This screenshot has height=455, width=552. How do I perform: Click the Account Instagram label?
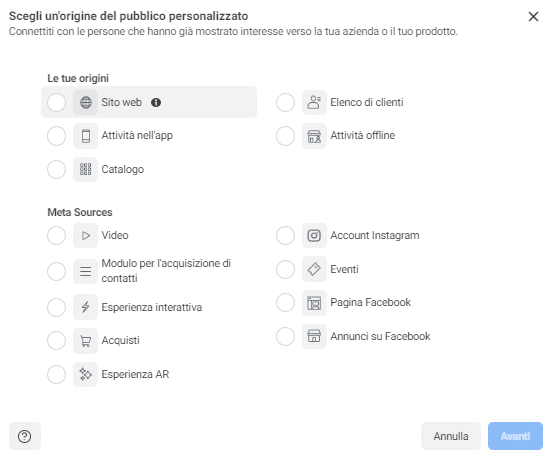point(375,236)
